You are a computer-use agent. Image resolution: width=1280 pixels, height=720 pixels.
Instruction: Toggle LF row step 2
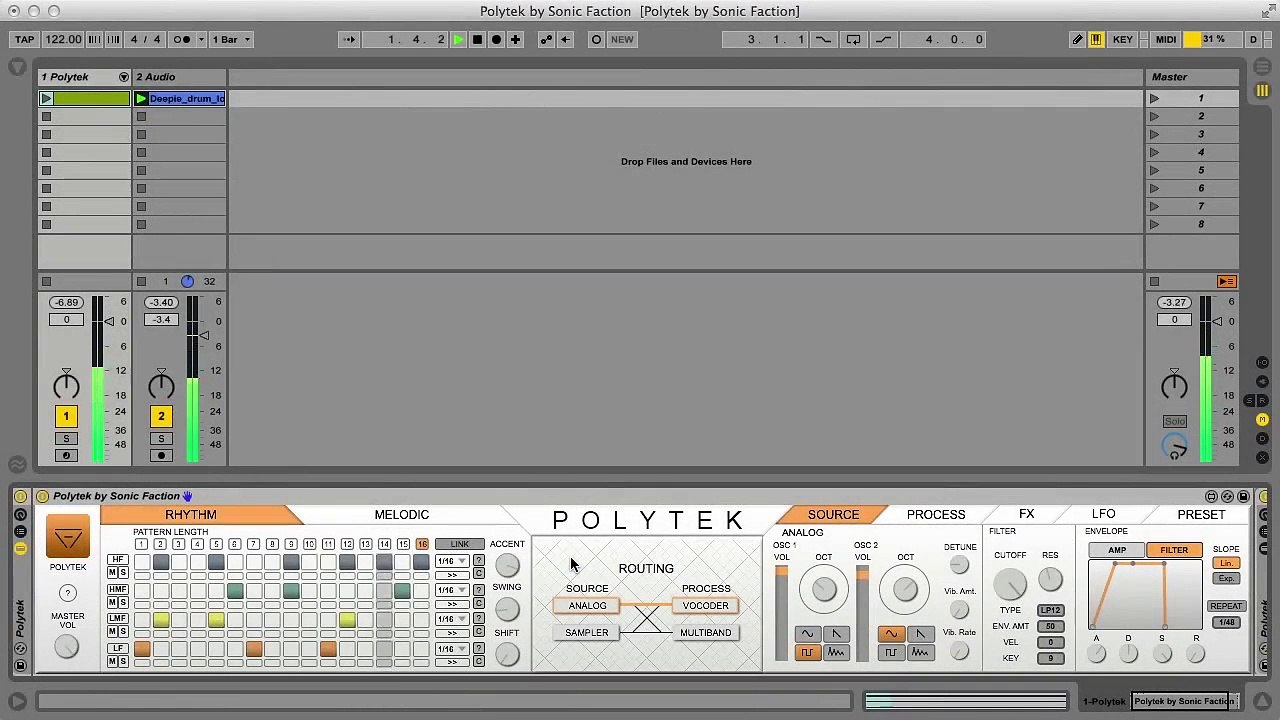[x=161, y=650]
